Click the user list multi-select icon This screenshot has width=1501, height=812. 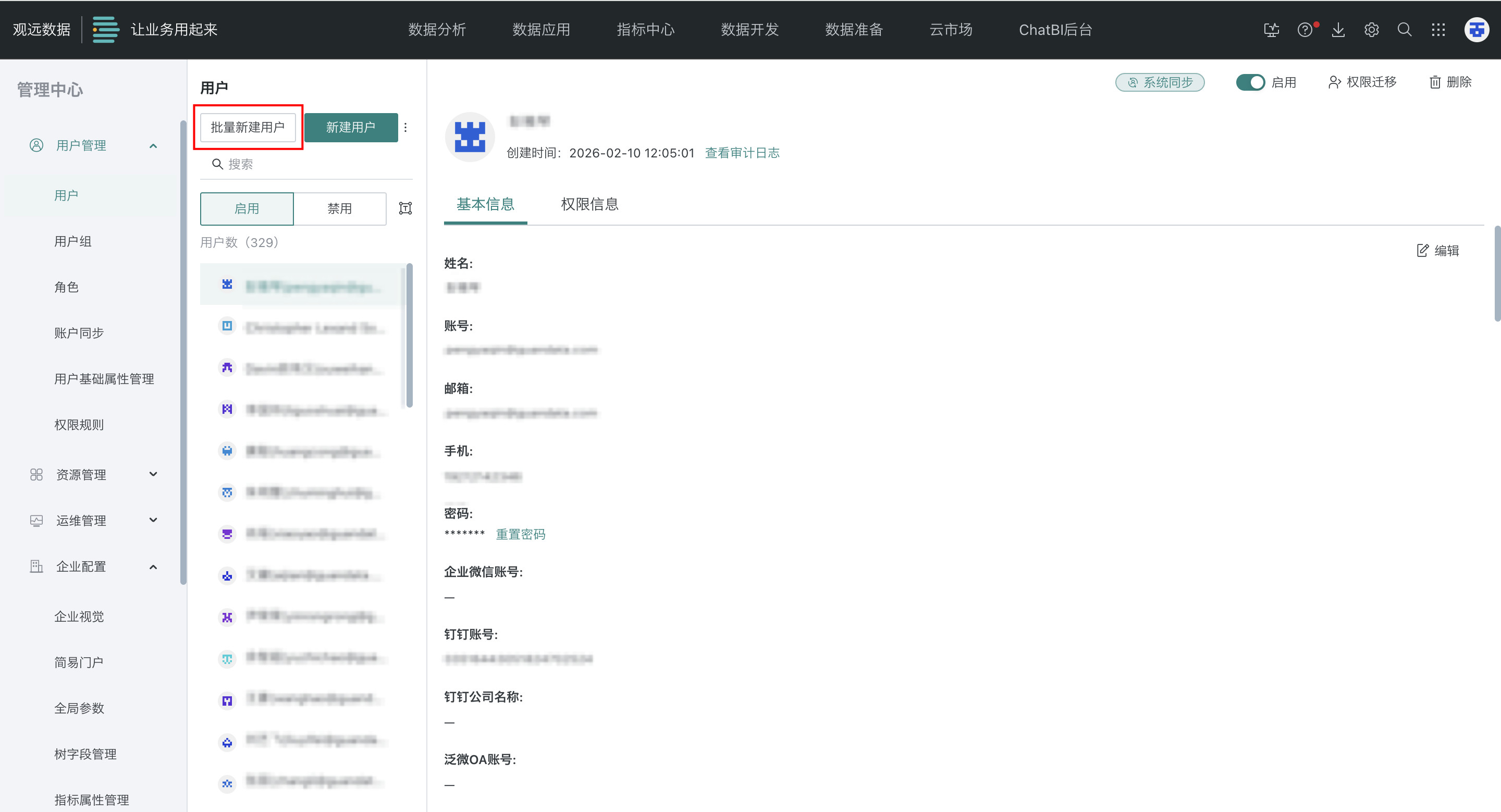click(405, 208)
